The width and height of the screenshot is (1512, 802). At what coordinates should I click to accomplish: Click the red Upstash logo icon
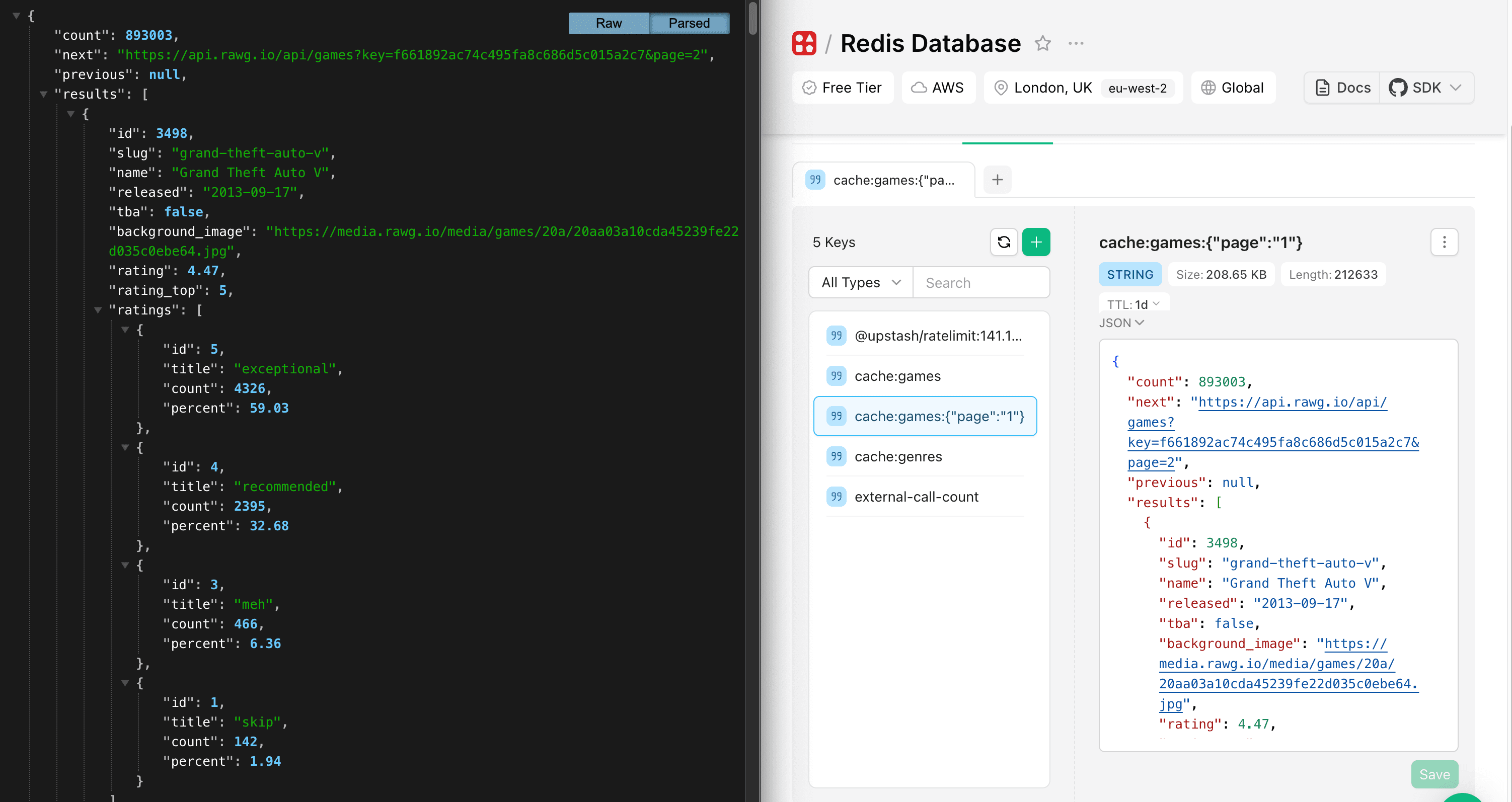pos(804,43)
